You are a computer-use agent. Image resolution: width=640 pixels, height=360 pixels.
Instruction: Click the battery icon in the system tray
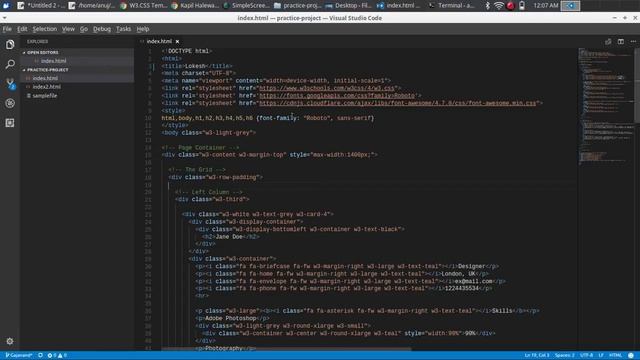522,5
